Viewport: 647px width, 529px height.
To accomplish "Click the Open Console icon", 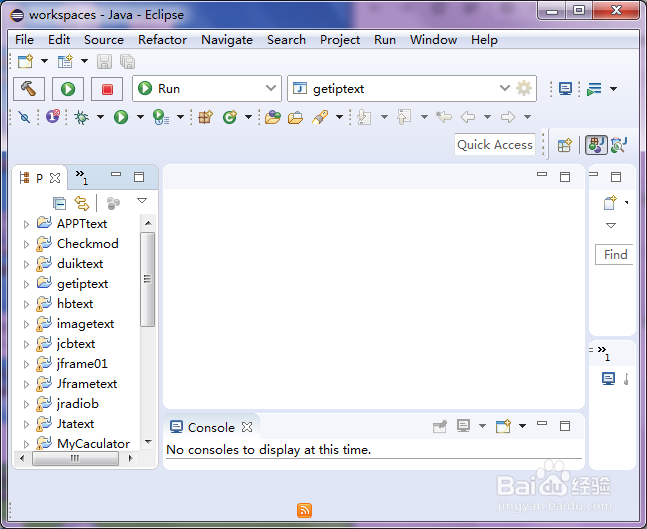I will point(503,426).
